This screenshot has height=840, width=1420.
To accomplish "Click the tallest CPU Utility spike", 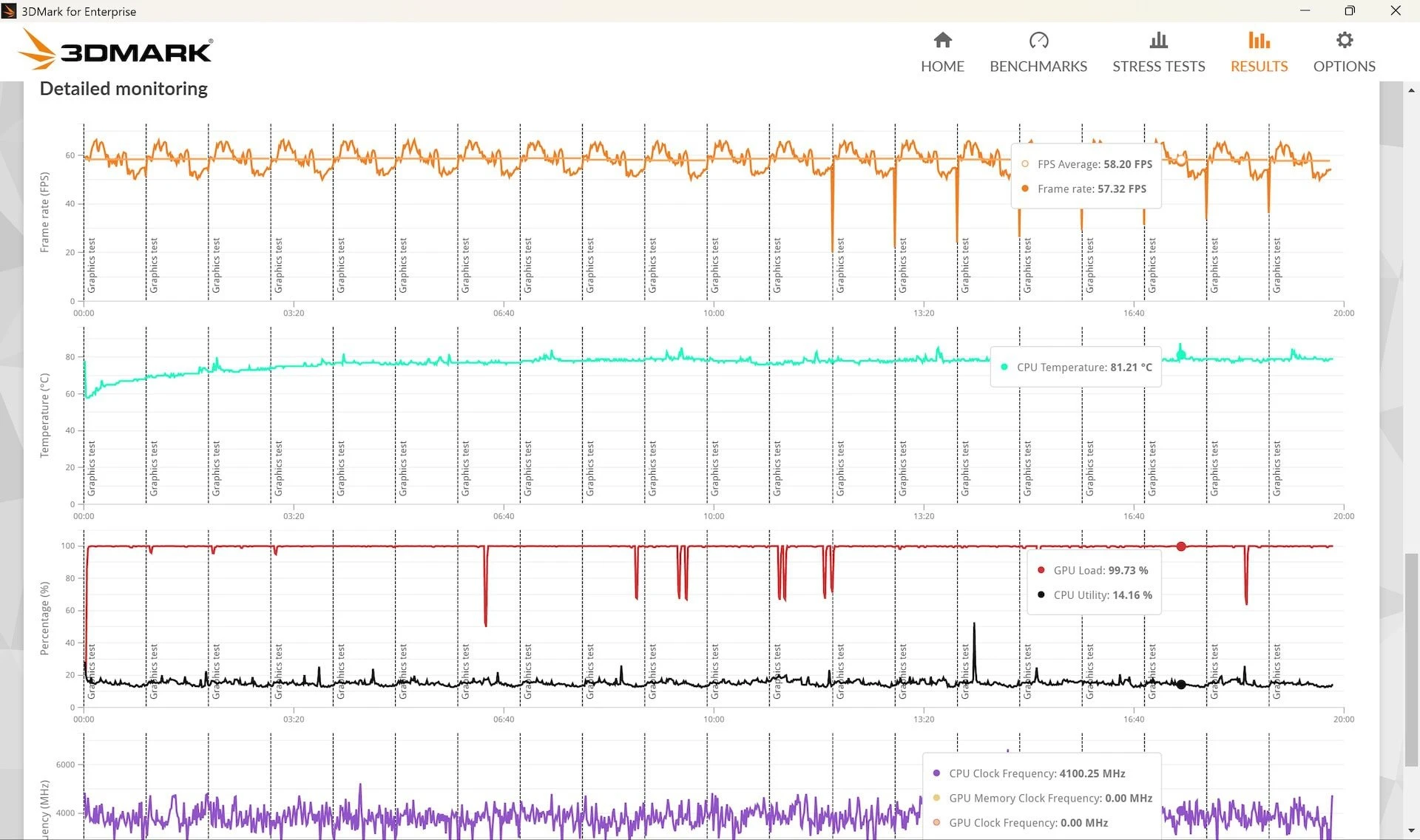I will (974, 651).
